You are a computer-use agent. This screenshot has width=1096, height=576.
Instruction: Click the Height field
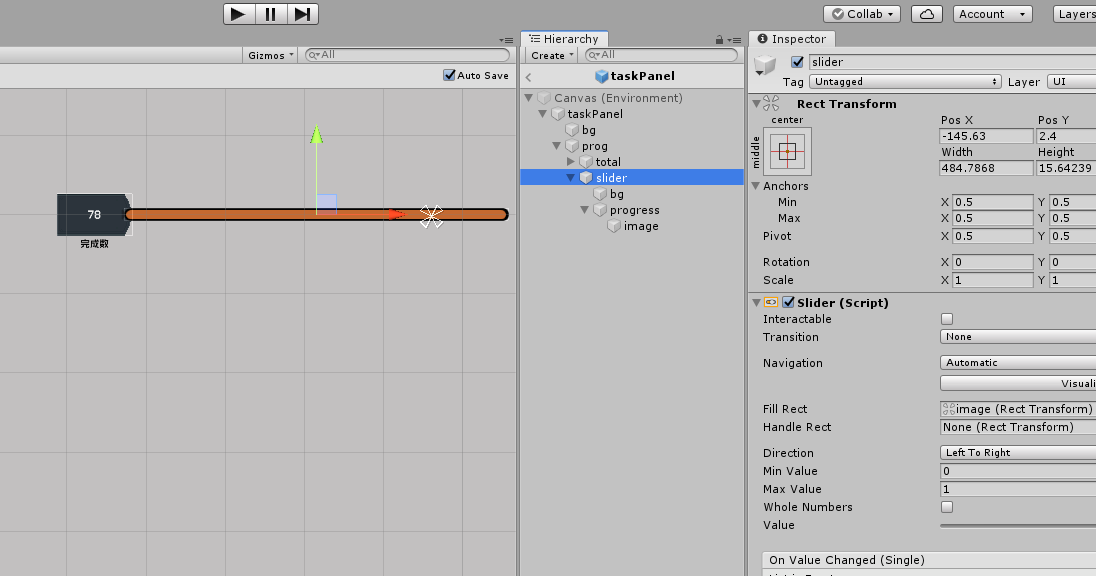1066,168
